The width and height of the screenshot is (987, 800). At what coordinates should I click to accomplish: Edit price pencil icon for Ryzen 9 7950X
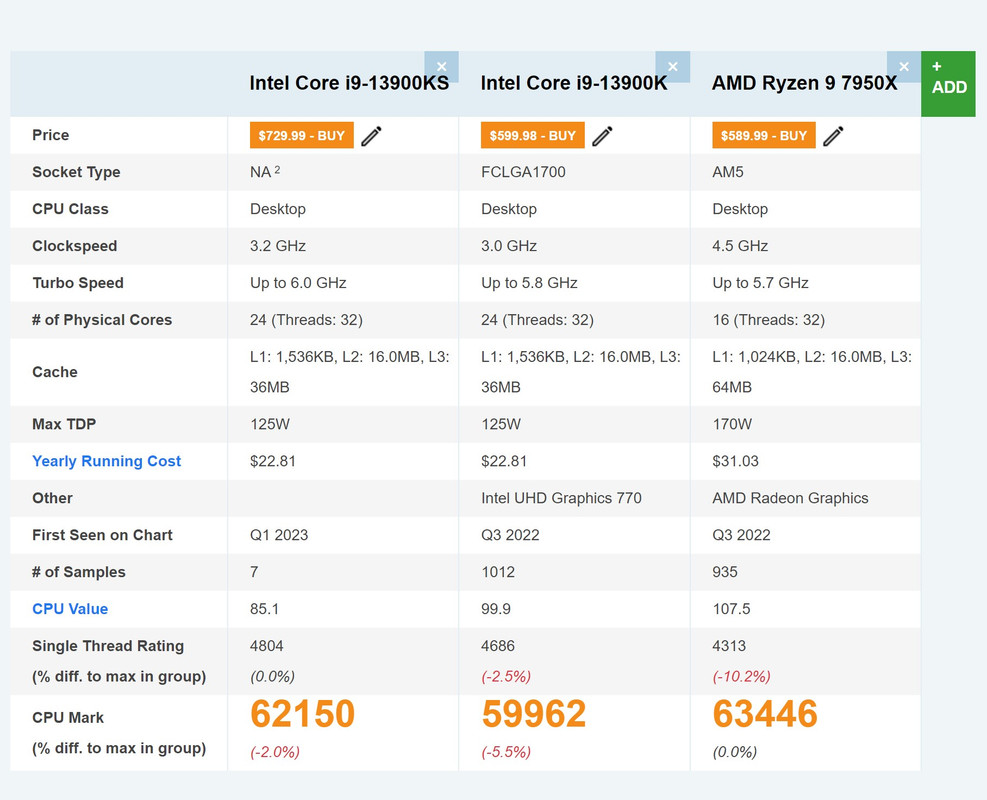pos(833,136)
